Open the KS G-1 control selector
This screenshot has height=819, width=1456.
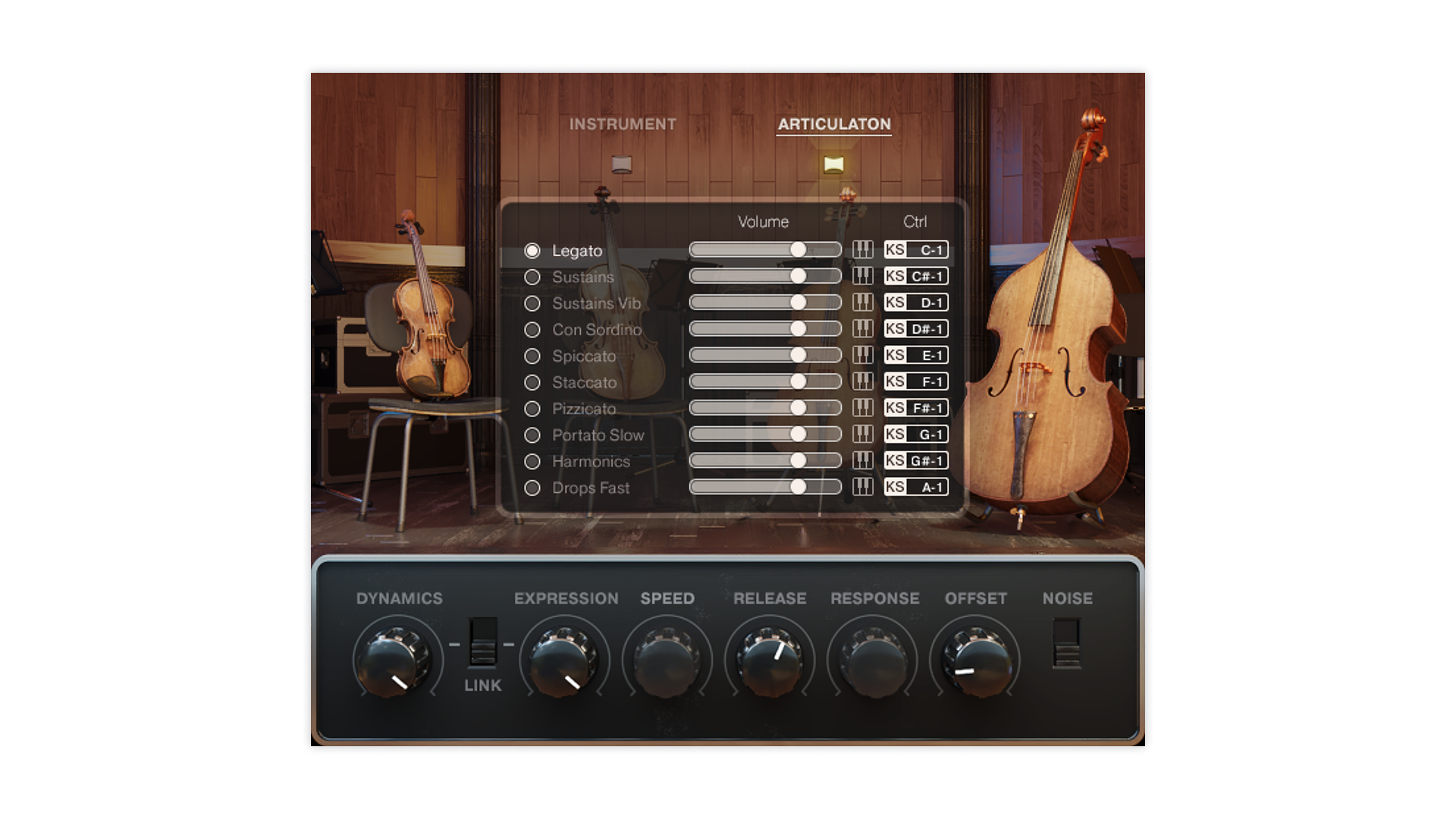pyautogui.click(x=916, y=435)
